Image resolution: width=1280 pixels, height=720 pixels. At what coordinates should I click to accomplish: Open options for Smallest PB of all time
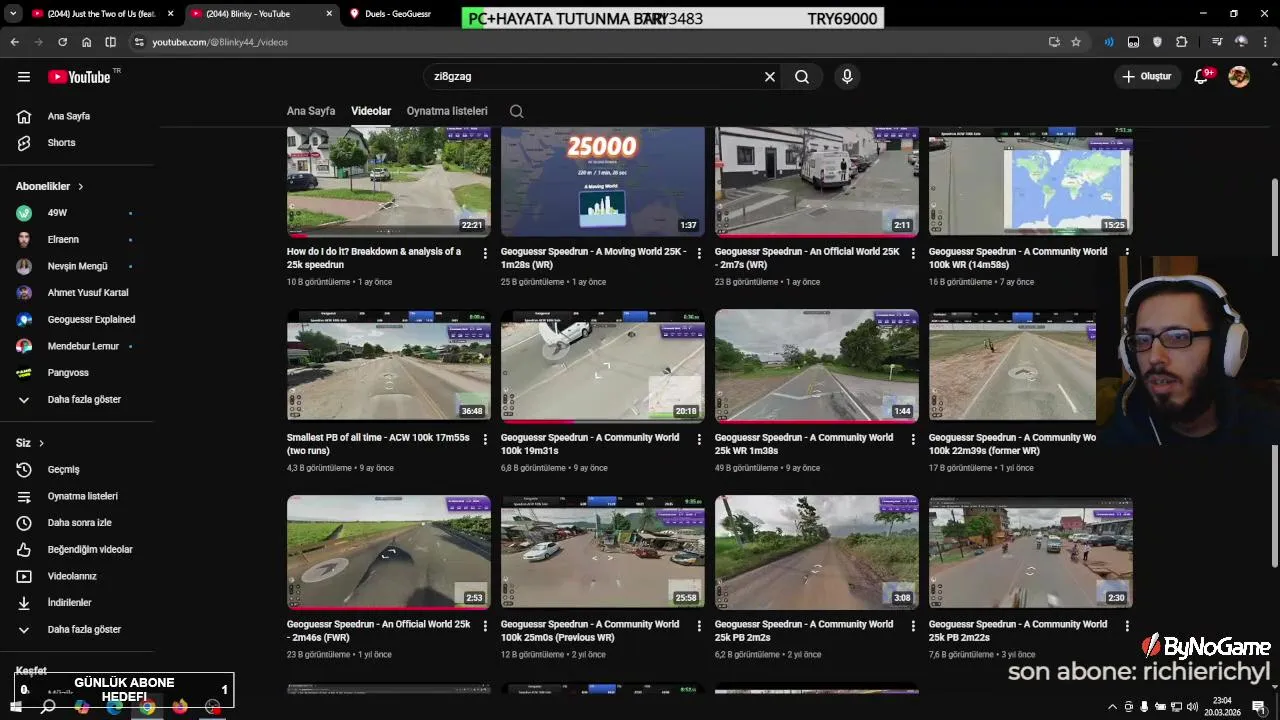pos(485,439)
